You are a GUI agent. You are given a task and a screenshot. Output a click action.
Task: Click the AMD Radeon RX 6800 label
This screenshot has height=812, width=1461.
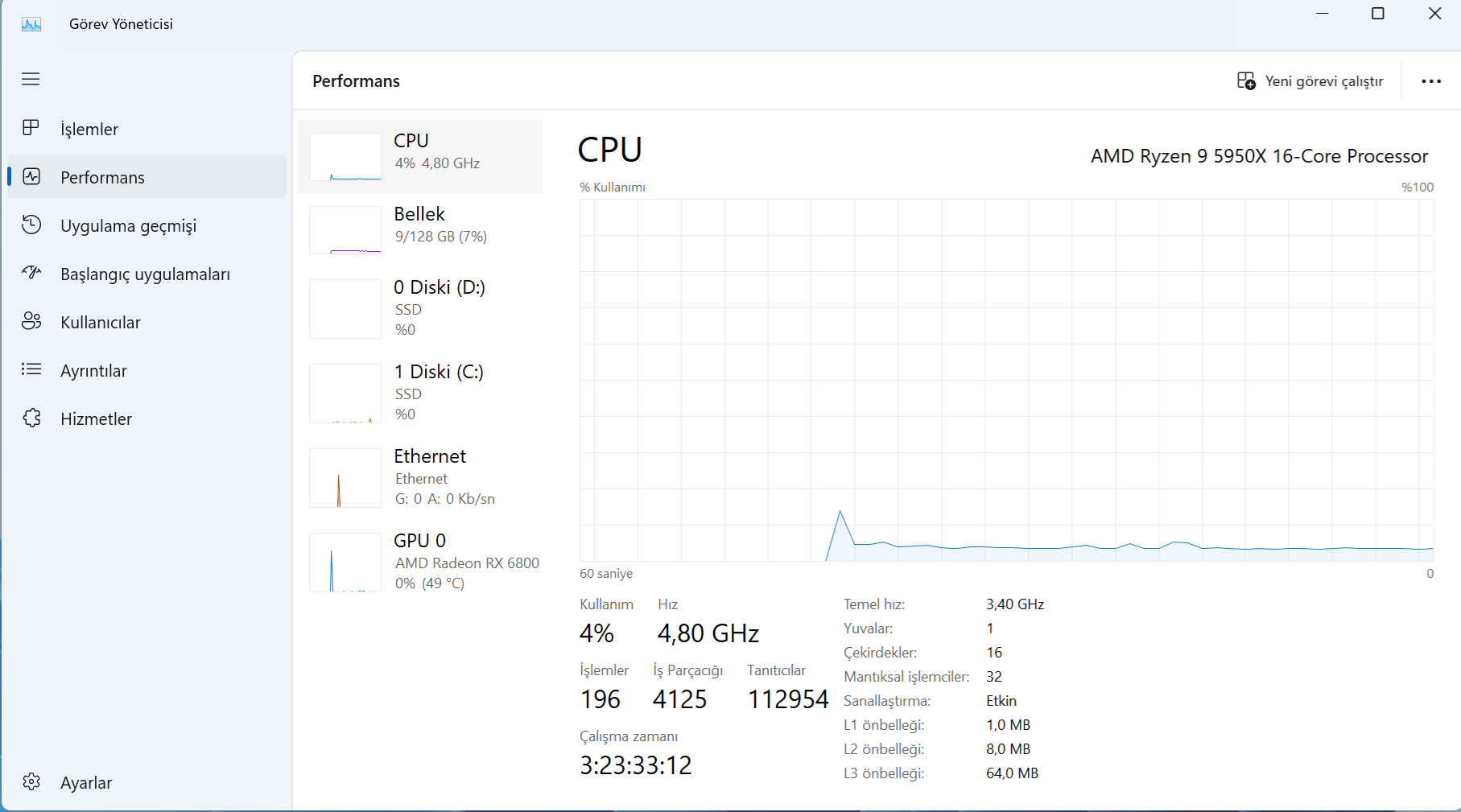click(x=467, y=563)
